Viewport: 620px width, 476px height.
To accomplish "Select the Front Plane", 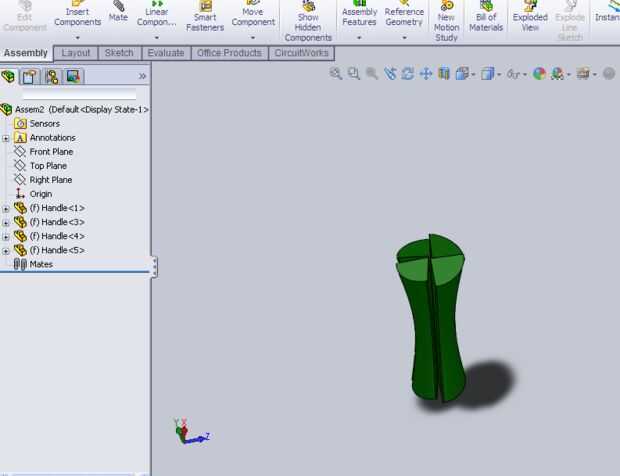I will pyautogui.click(x=43, y=152).
